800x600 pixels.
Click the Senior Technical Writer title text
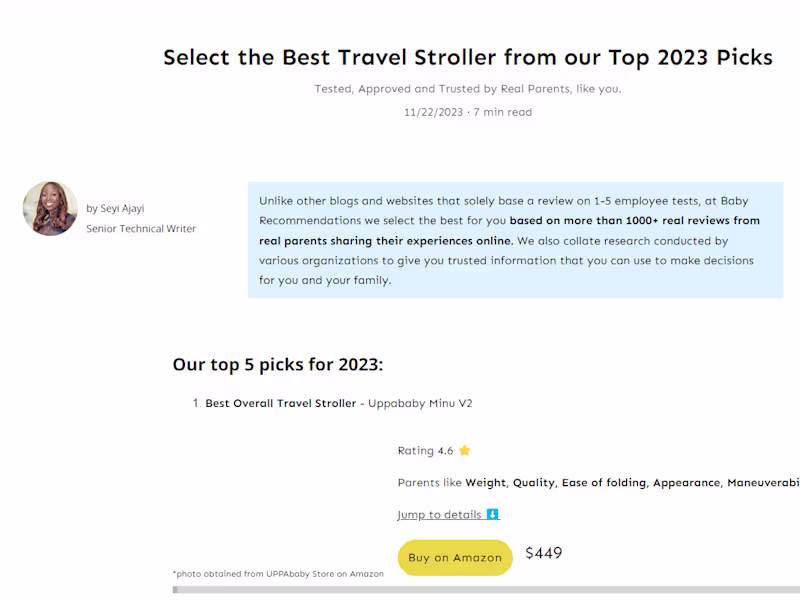click(141, 229)
